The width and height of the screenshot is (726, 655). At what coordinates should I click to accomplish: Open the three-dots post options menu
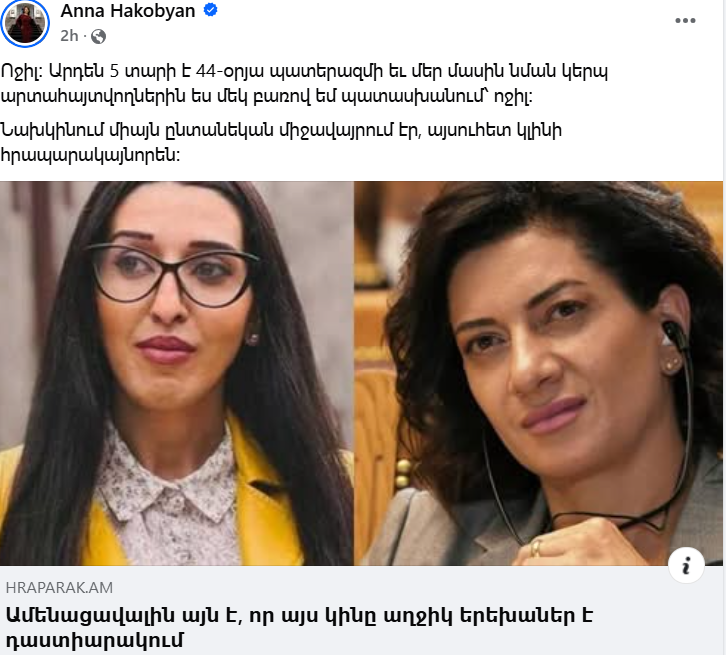click(685, 20)
